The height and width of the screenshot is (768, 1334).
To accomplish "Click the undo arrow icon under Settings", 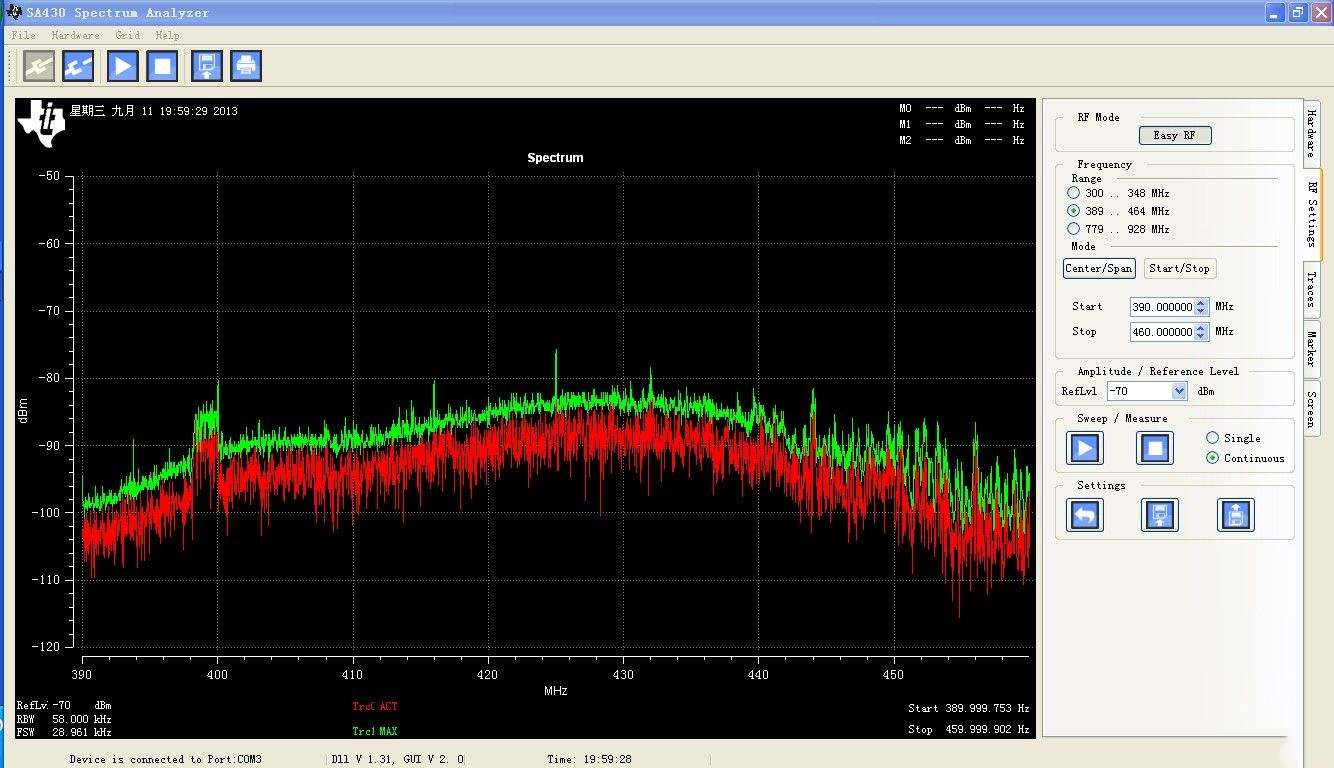I will click(x=1085, y=515).
